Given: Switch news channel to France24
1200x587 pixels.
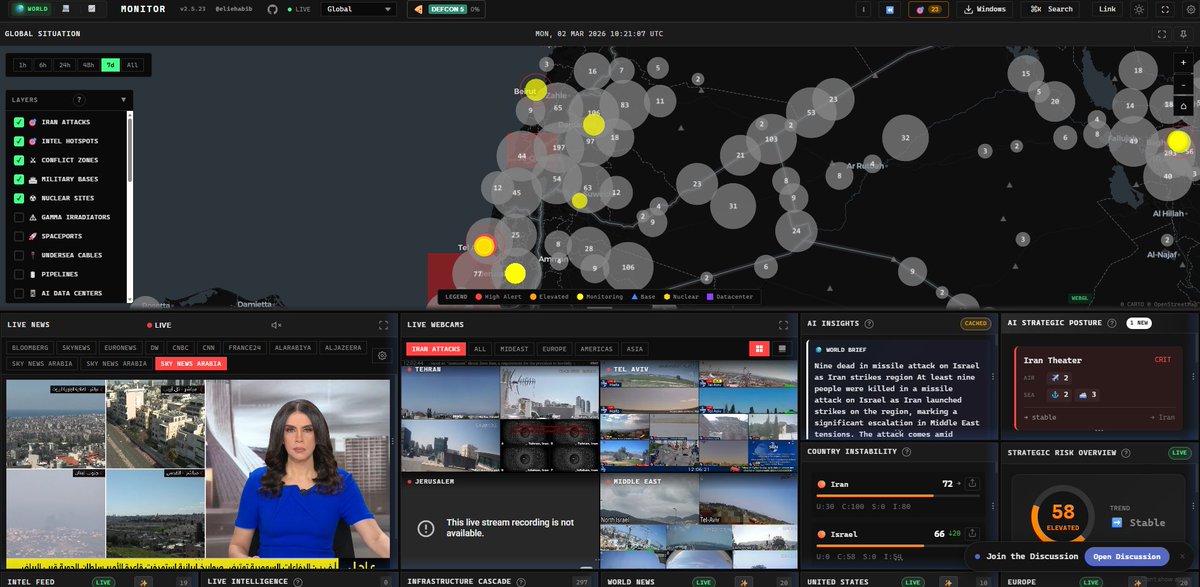Looking at the screenshot, I should pos(246,348).
